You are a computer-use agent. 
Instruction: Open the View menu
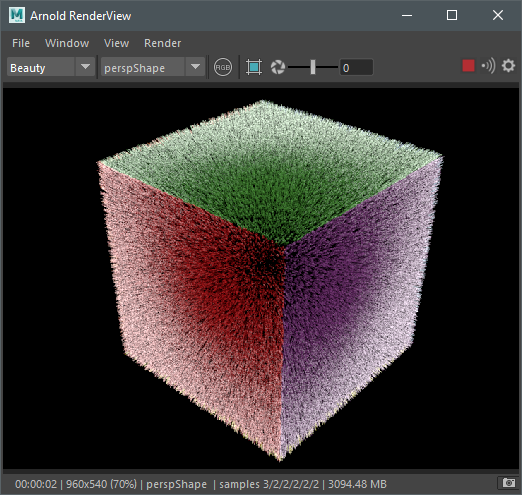pos(116,43)
